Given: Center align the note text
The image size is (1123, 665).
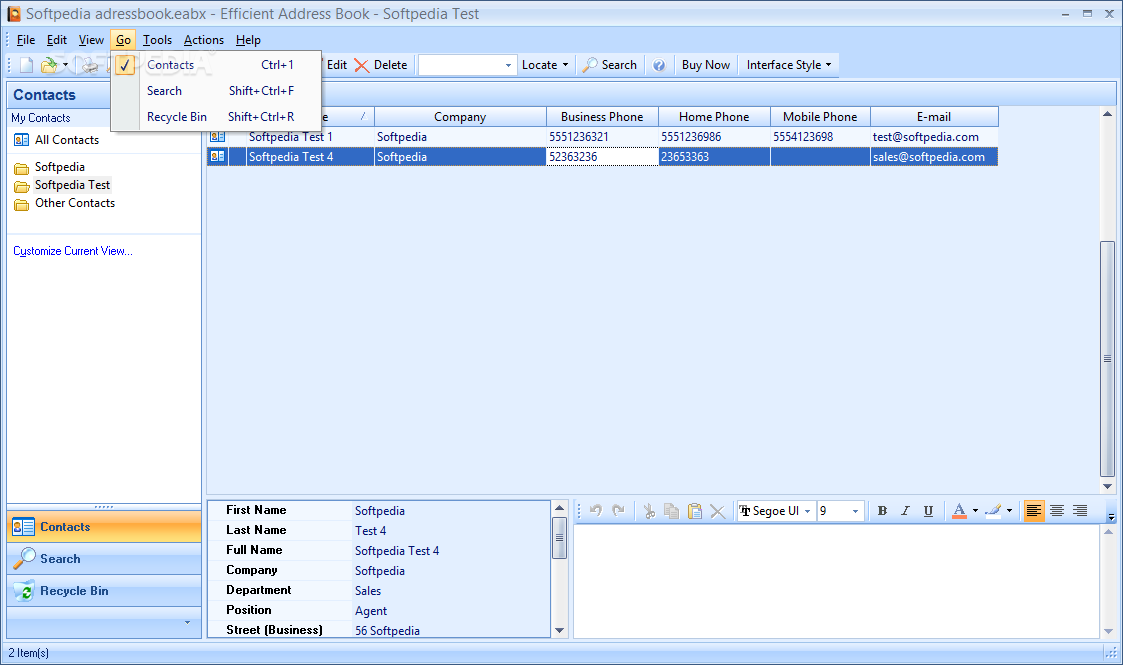Looking at the screenshot, I should pos(1056,511).
